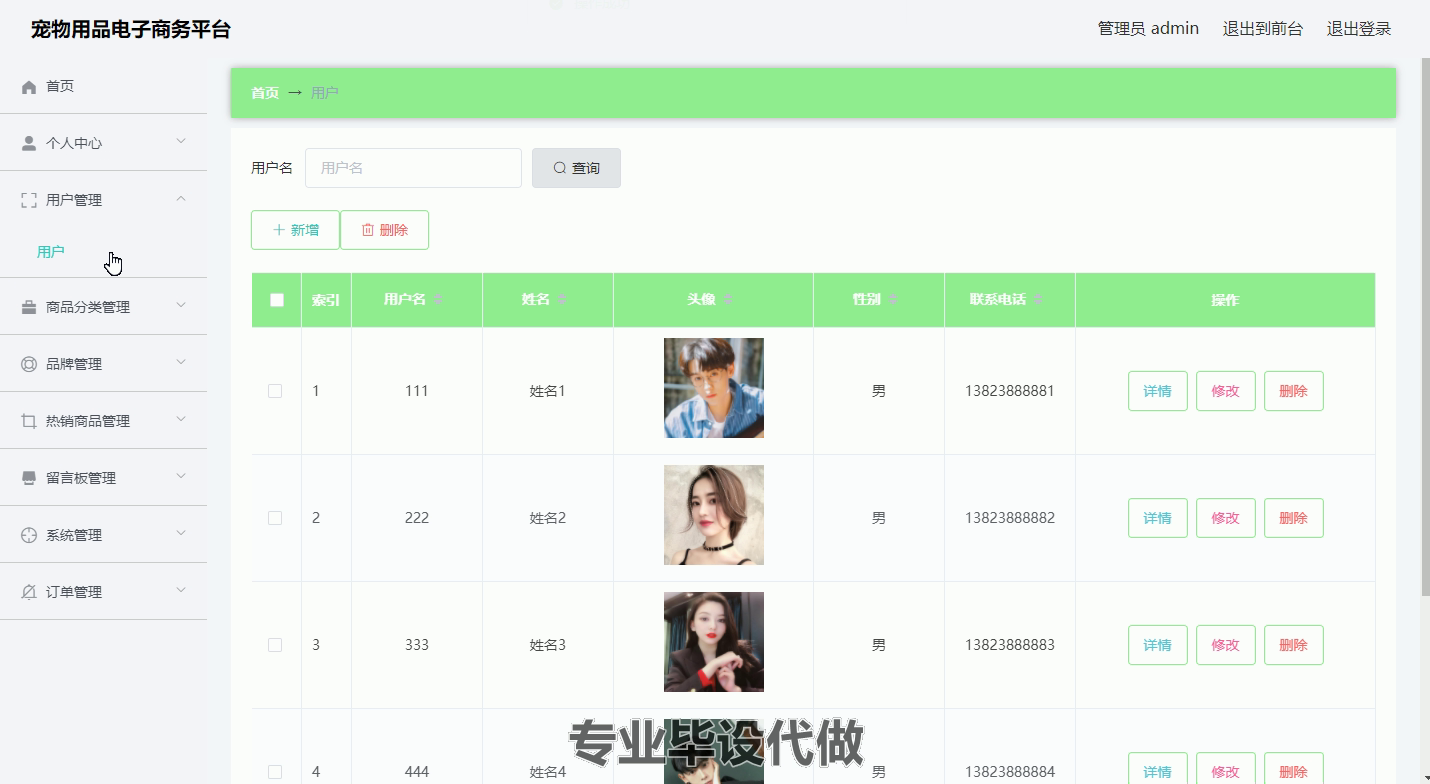Click the muted bell icon beside 订单管理
1430x784 pixels.
(x=29, y=593)
